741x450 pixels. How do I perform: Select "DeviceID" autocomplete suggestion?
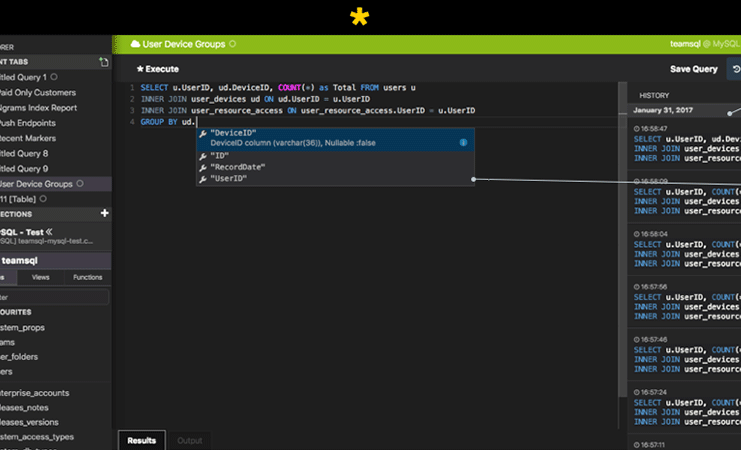[336, 139]
